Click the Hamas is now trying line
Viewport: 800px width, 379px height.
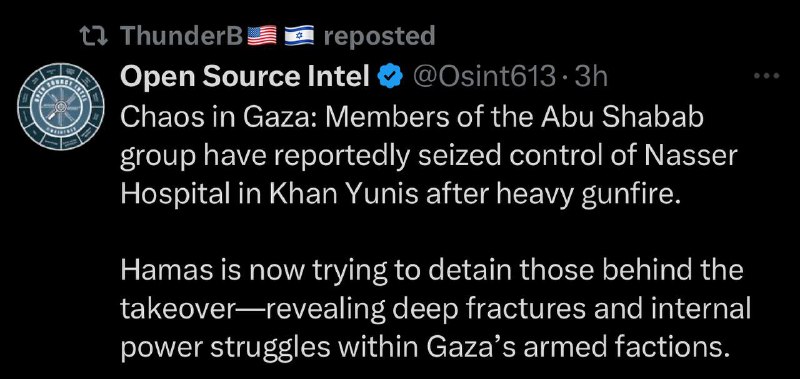coord(432,270)
